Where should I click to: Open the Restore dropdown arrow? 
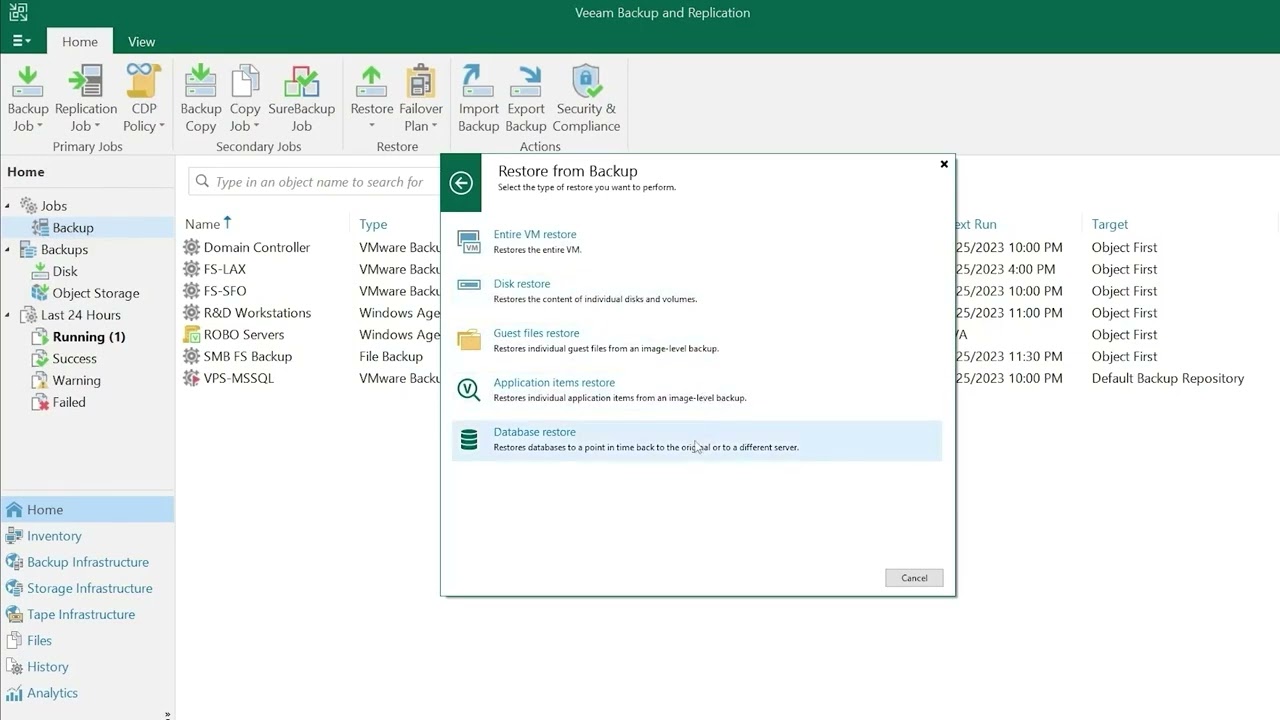(x=372, y=126)
